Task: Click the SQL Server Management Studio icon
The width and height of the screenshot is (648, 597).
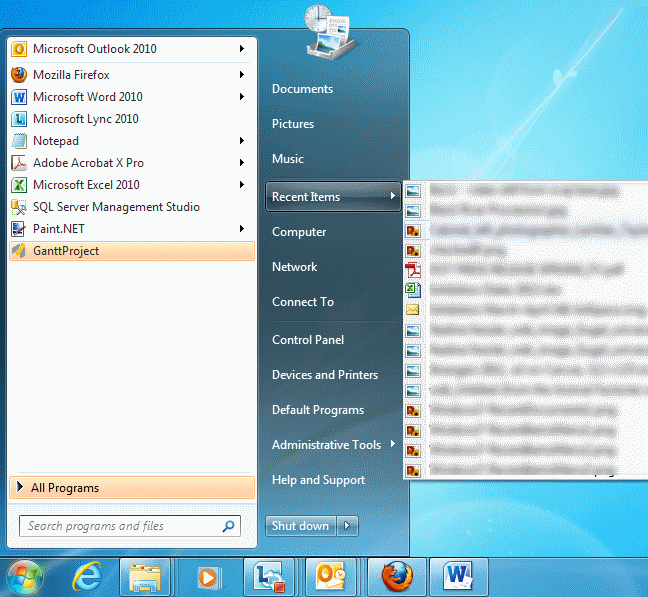Action: [19, 207]
